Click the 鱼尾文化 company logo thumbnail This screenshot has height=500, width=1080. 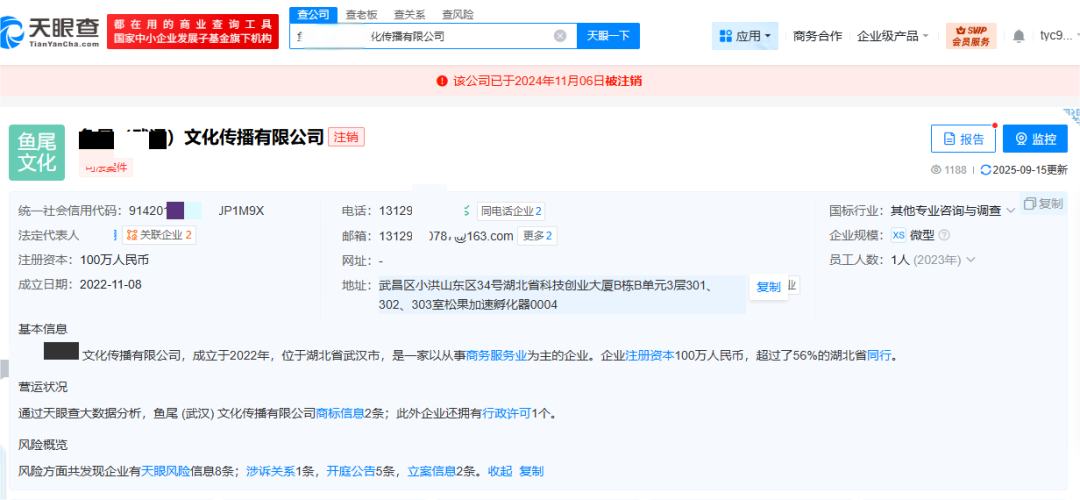37,152
